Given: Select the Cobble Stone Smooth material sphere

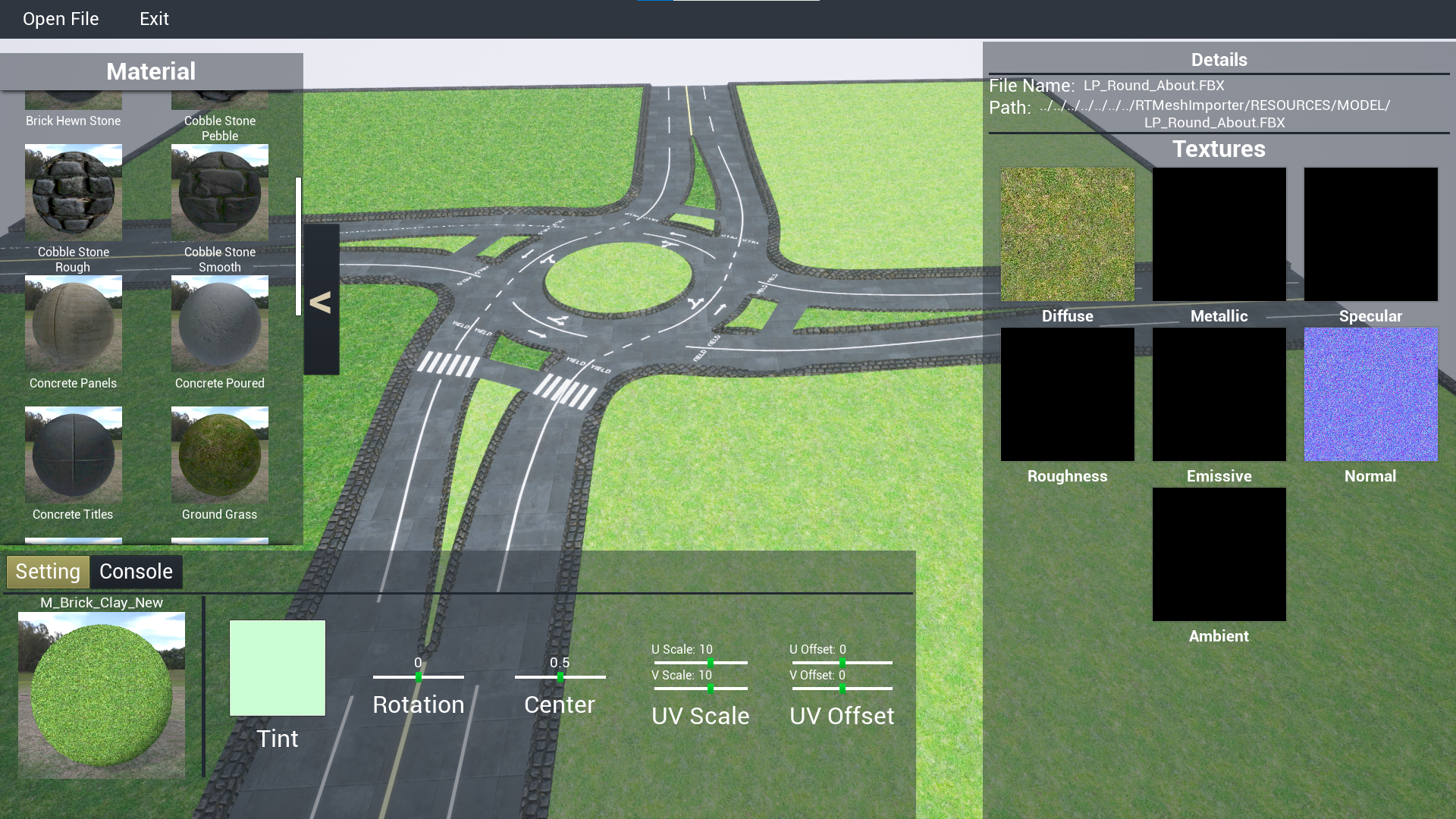Looking at the screenshot, I should [219, 192].
